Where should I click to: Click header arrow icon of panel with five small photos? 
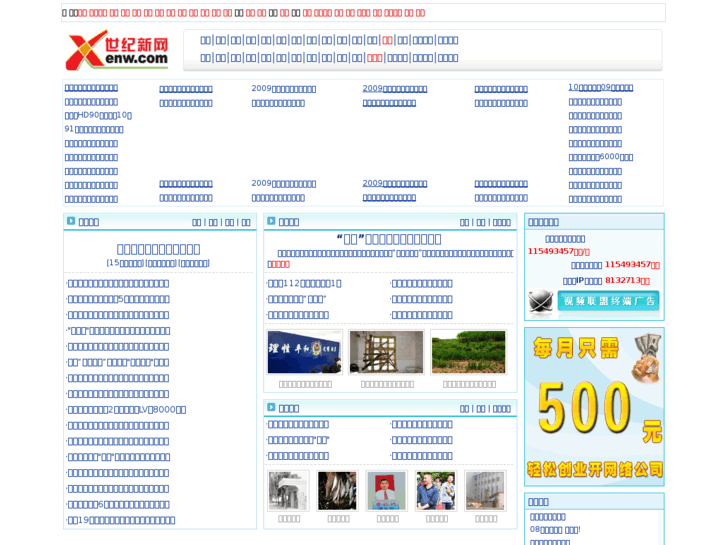point(271,408)
